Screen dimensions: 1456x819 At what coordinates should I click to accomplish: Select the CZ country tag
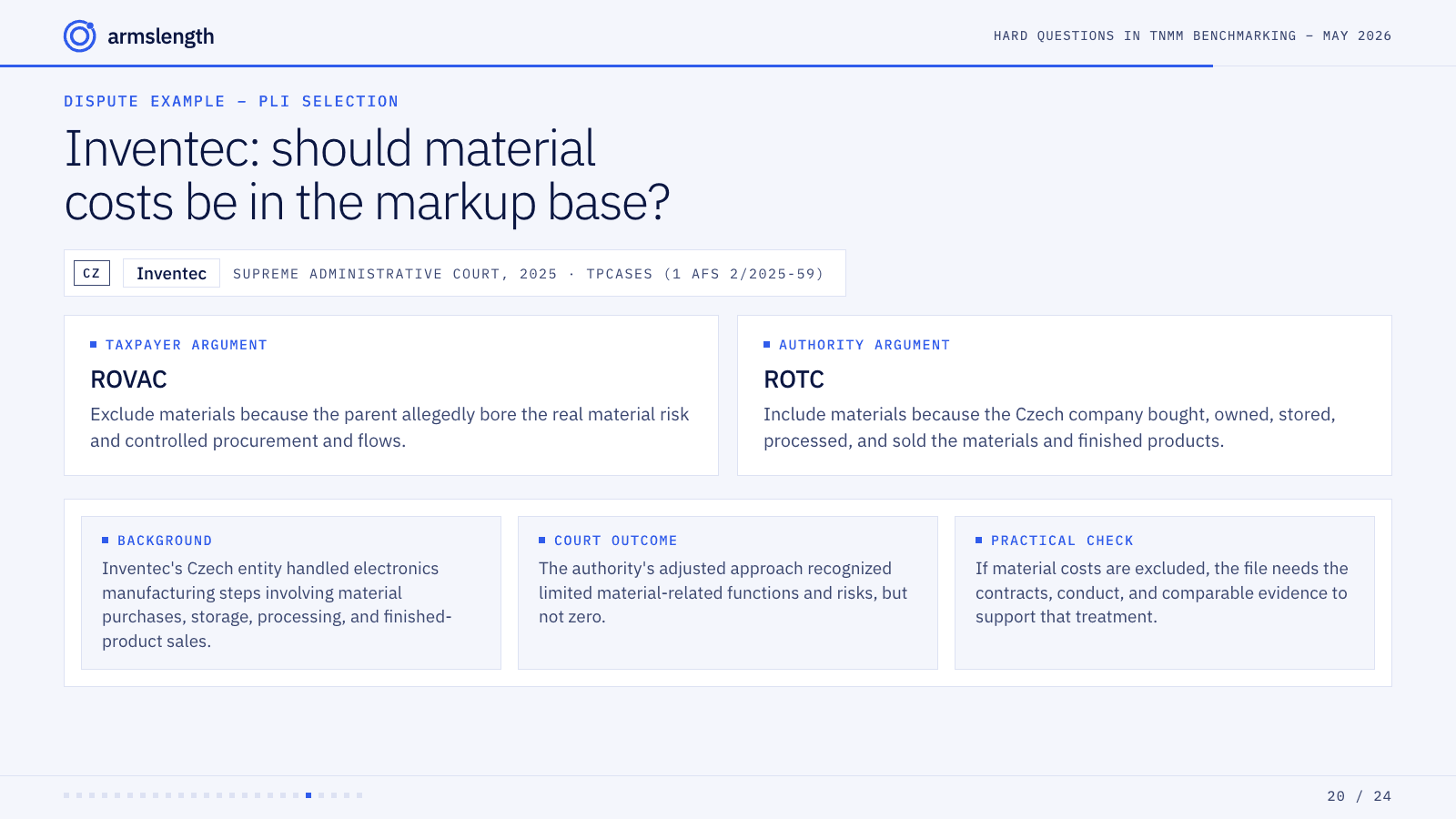92,273
